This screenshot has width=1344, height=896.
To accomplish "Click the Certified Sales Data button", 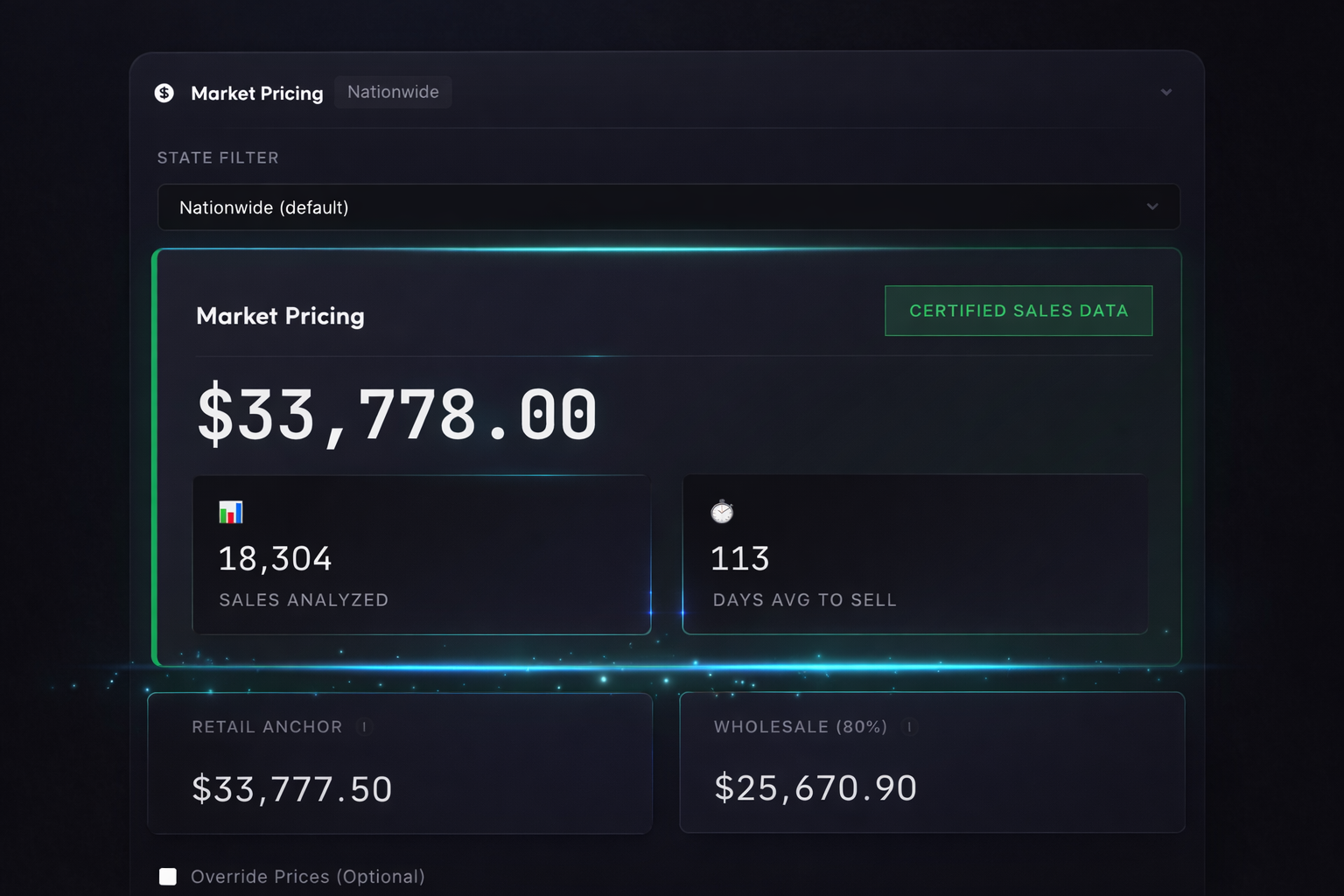I will click(1018, 311).
